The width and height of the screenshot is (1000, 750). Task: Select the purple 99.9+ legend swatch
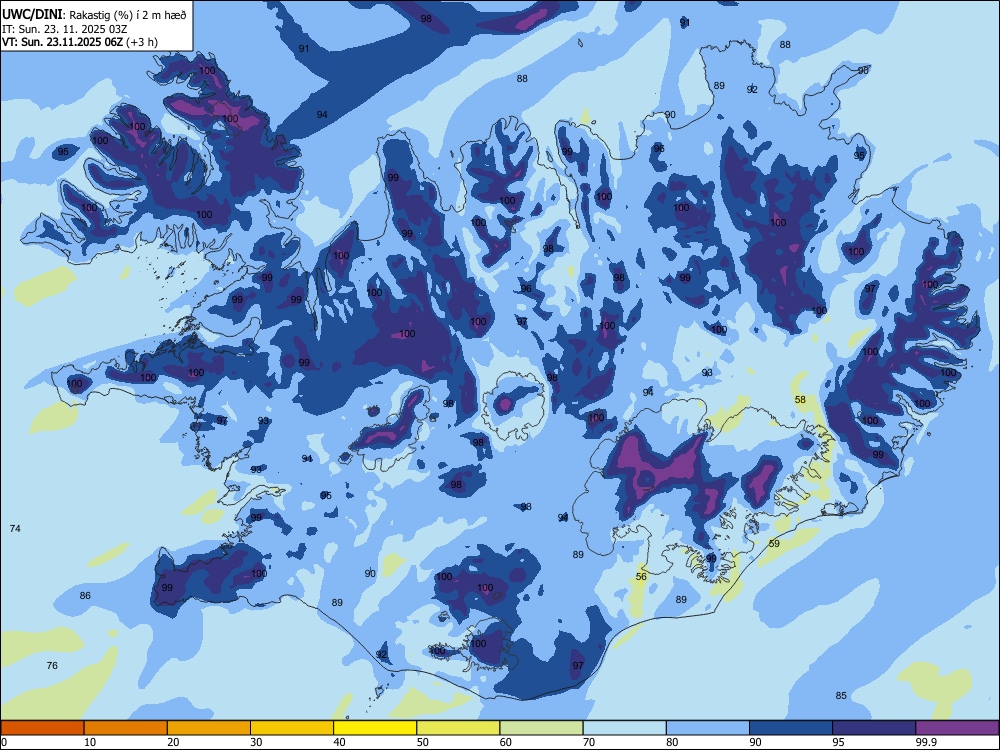point(957,728)
